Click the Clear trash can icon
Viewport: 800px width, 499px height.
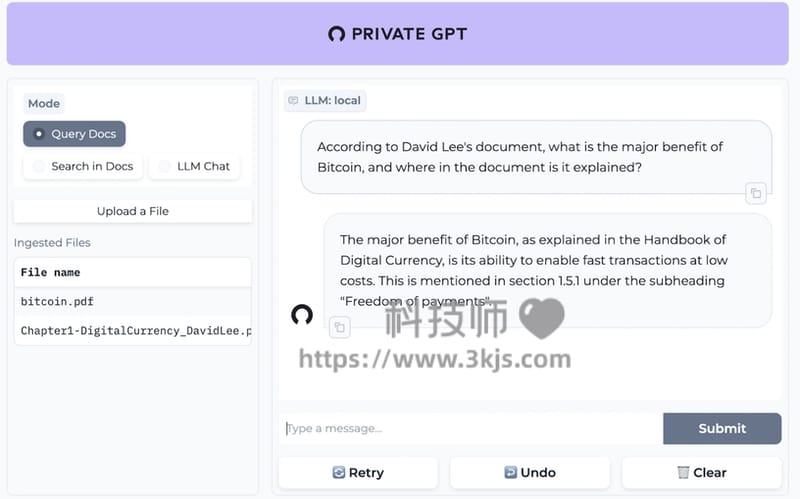683,472
